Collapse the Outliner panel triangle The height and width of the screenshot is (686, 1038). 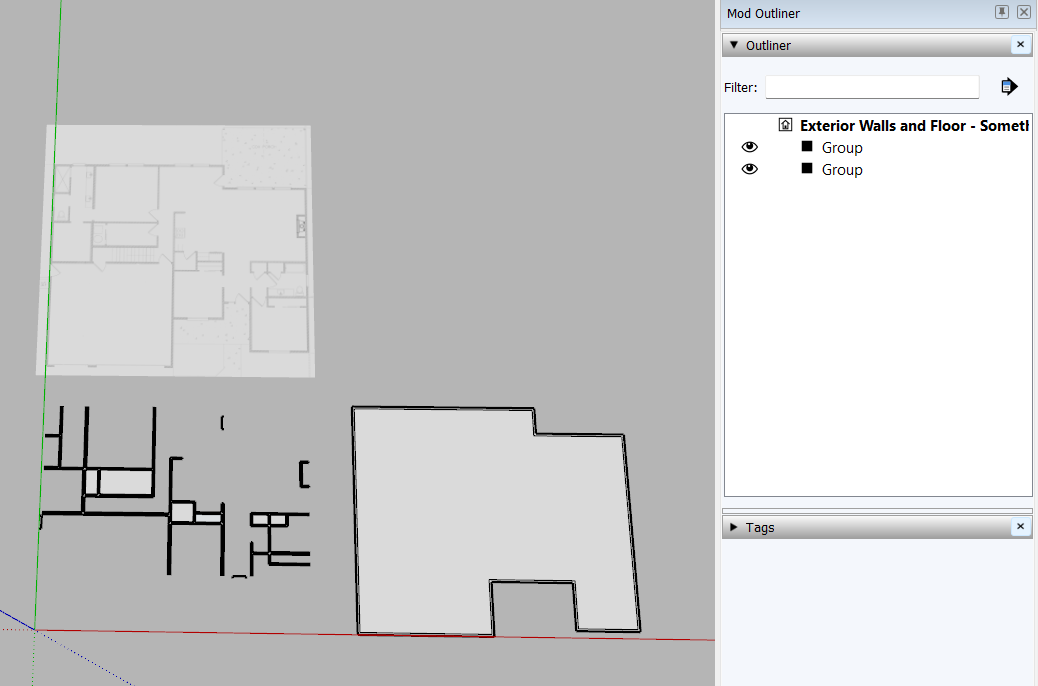733,45
